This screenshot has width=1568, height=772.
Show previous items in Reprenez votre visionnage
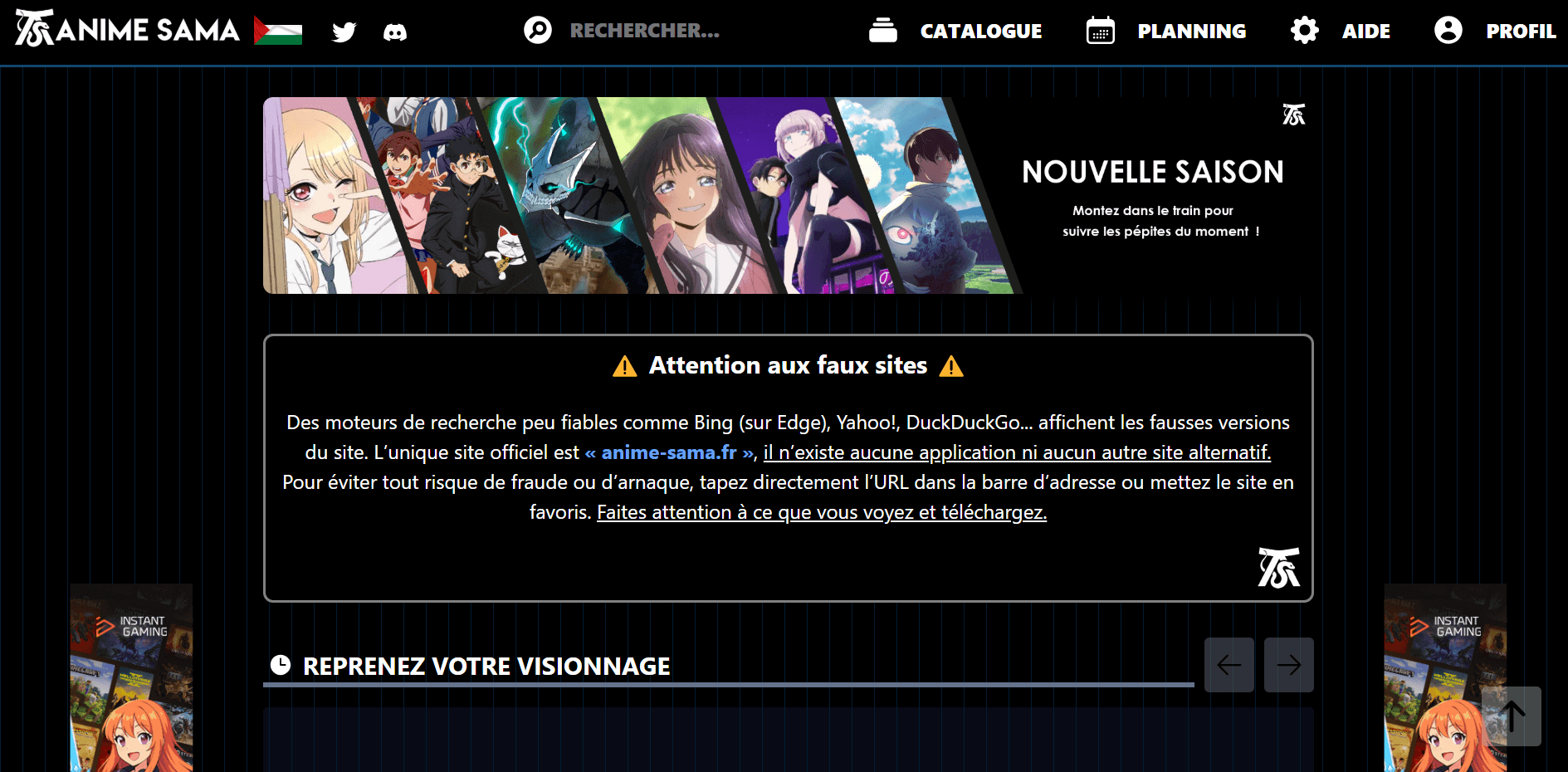click(1229, 665)
